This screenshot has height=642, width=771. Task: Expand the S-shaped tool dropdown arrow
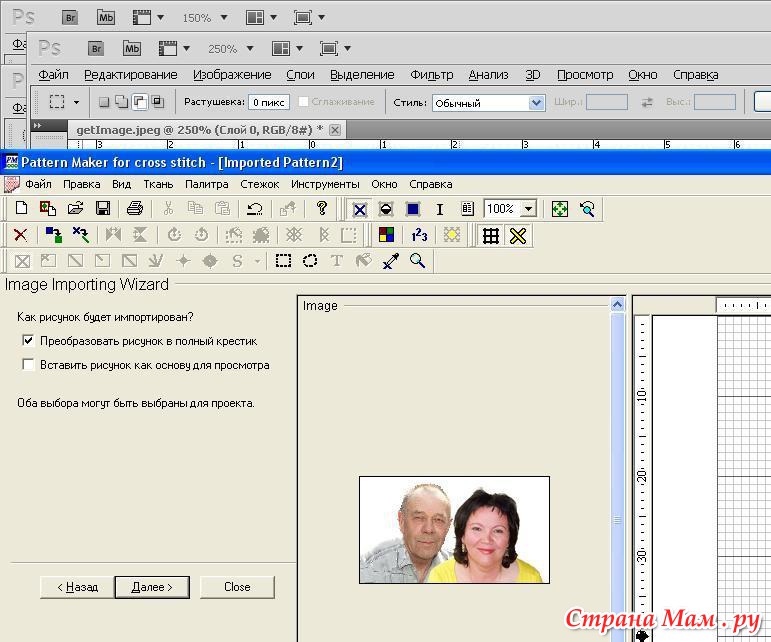pos(257,261)
